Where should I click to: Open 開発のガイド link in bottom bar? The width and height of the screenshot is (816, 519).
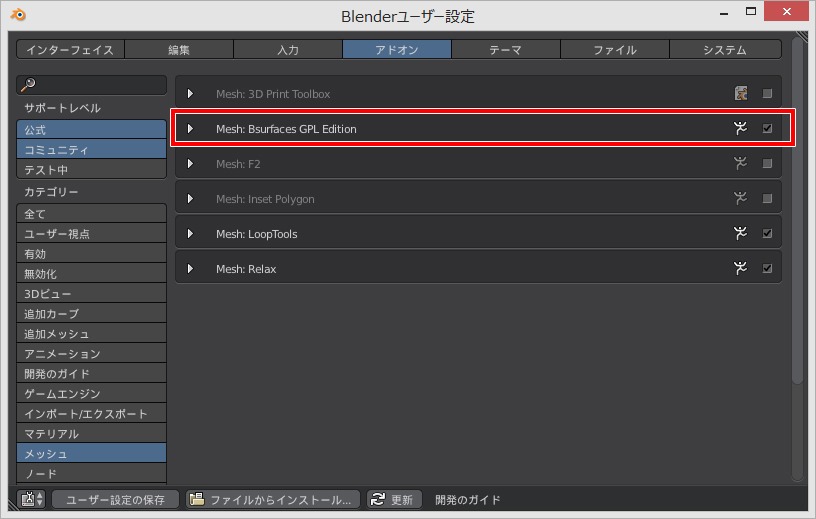pos(467,500)
